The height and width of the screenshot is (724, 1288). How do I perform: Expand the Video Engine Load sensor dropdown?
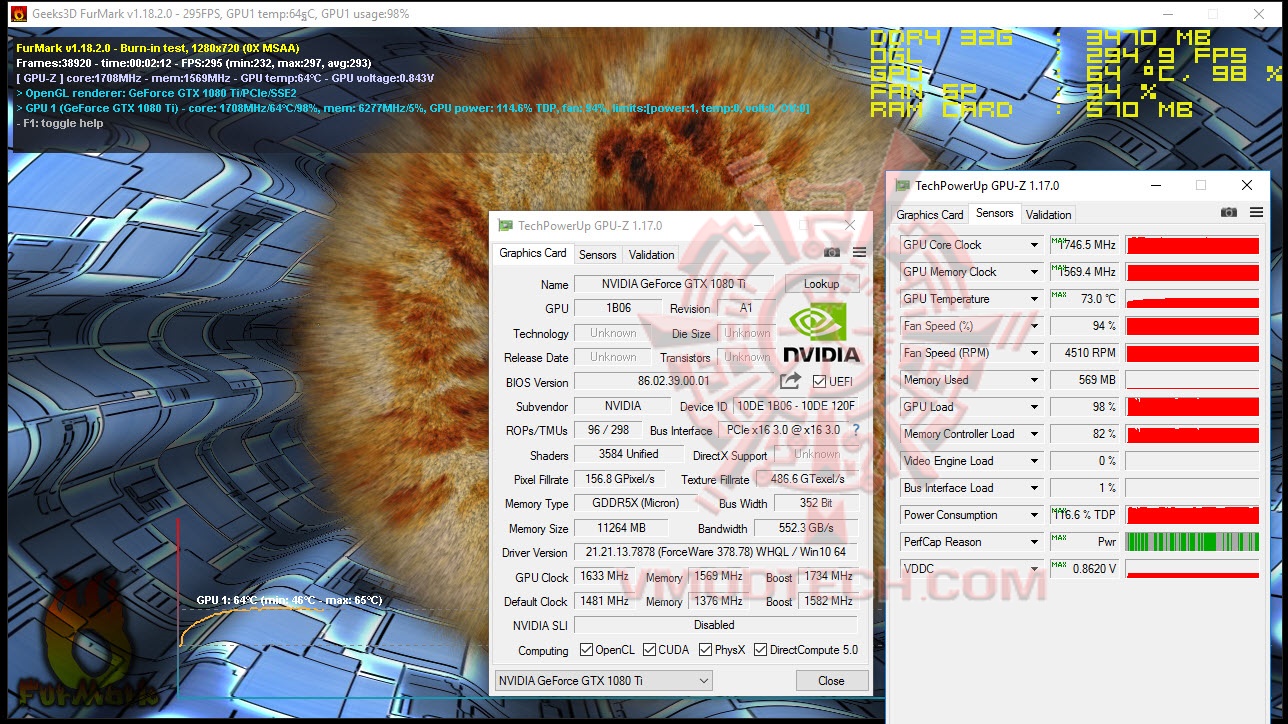click(1034, 461)
